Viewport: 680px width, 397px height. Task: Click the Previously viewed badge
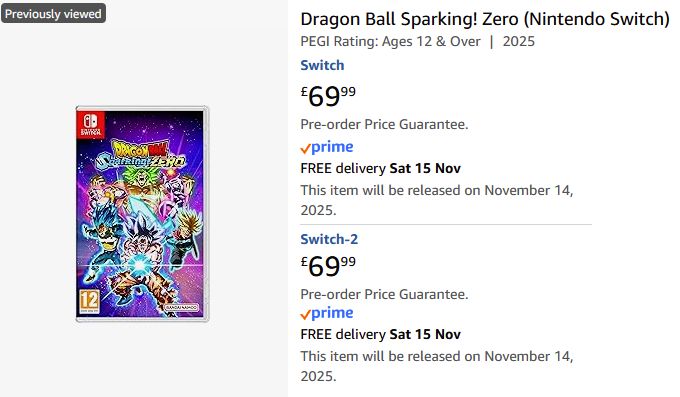53,14
